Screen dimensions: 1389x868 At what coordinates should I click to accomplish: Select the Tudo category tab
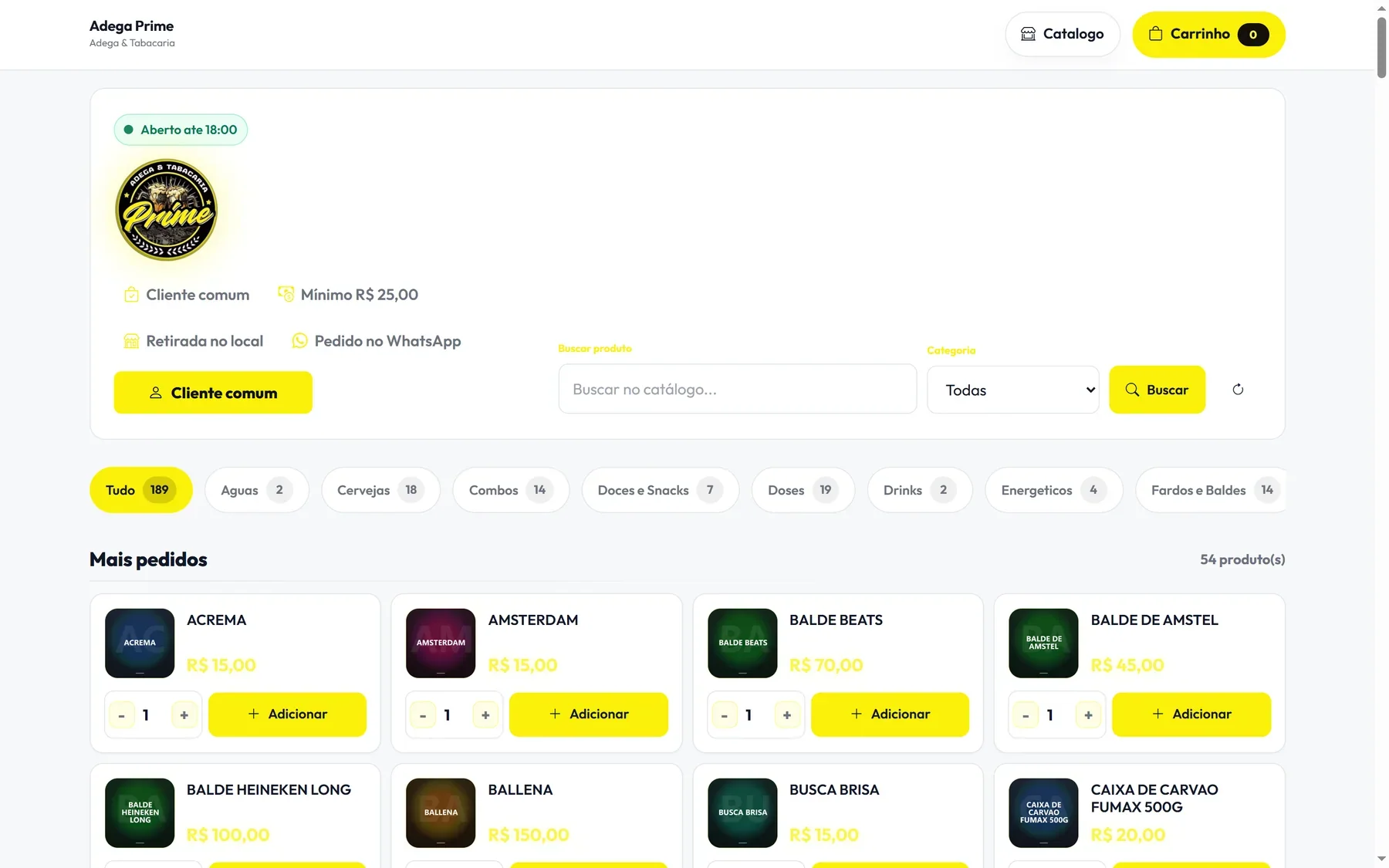tap(140, 490)
